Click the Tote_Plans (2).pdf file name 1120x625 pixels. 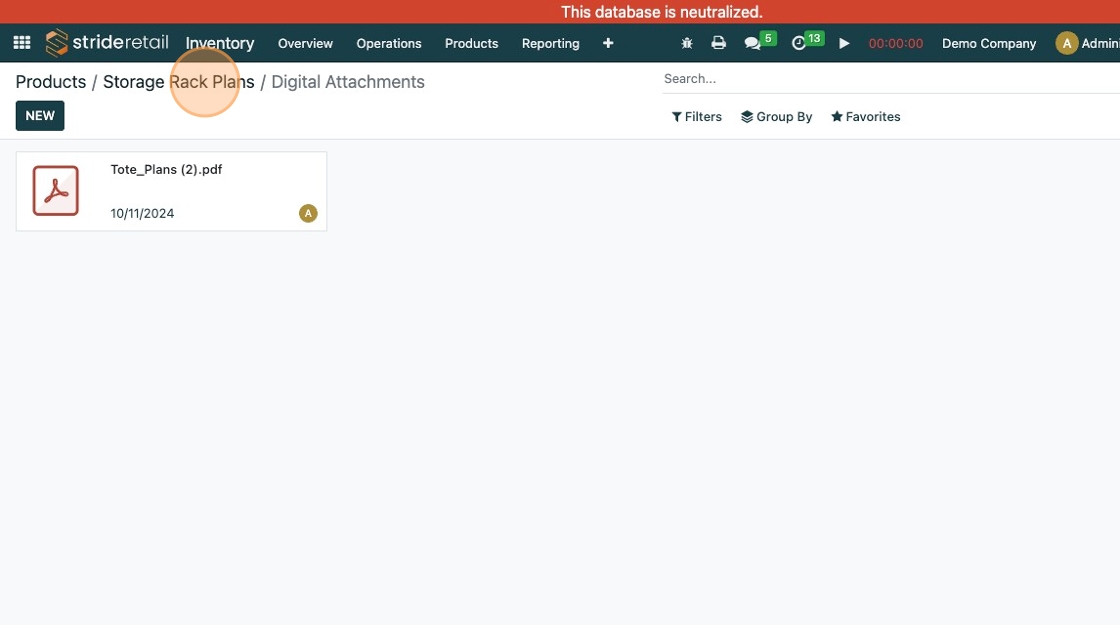[x=166, y=169]
